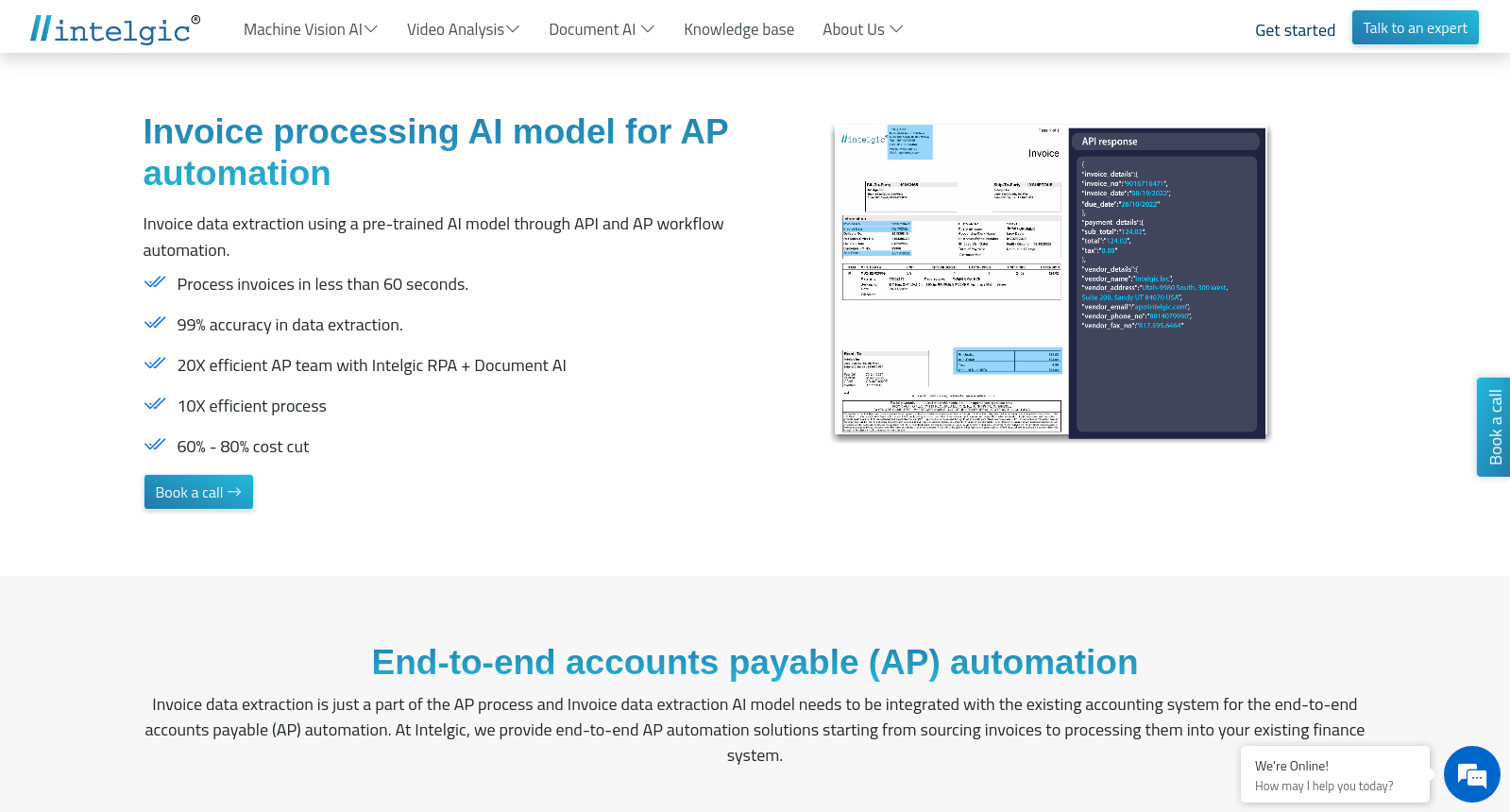Screen dimensions: 1510x812
Task: Click the Book a call arrow button
Action: click(x=198, y=492)
